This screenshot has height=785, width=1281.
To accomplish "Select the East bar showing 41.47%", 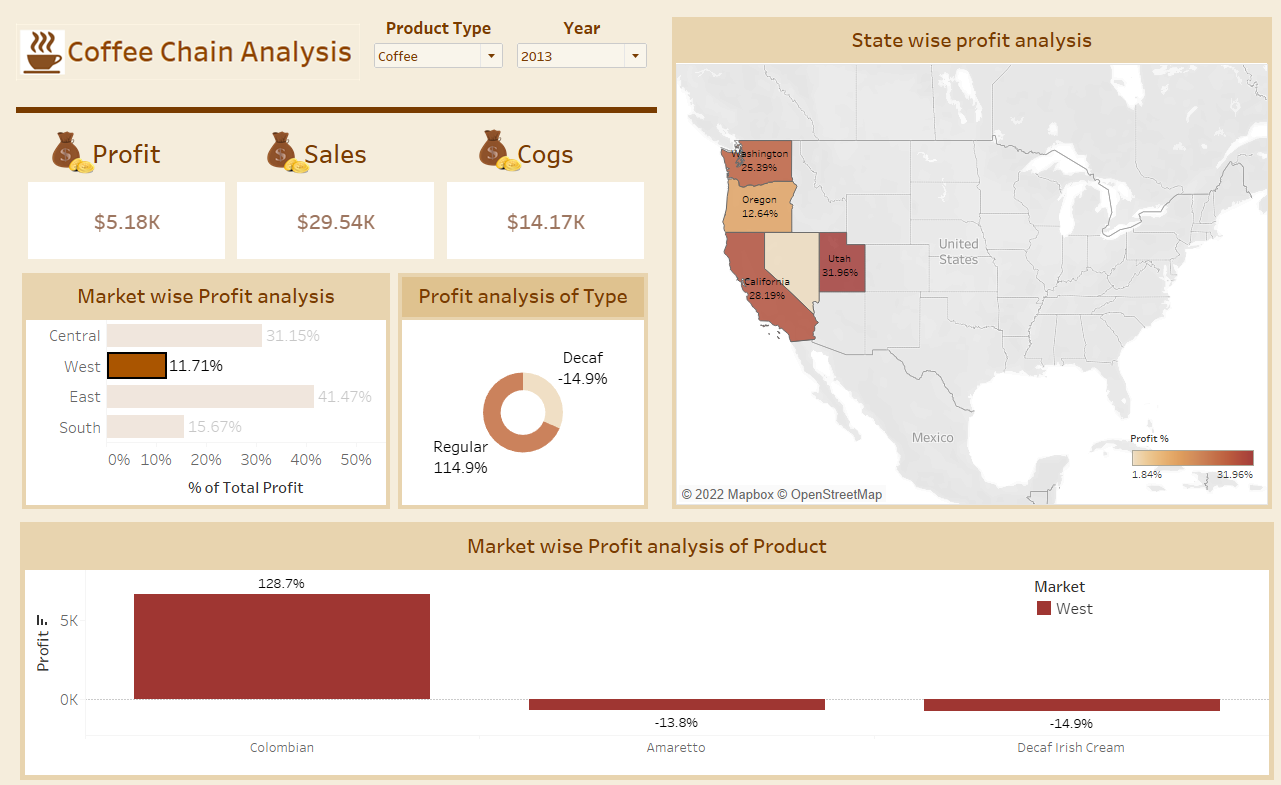I will coord(210,396).
